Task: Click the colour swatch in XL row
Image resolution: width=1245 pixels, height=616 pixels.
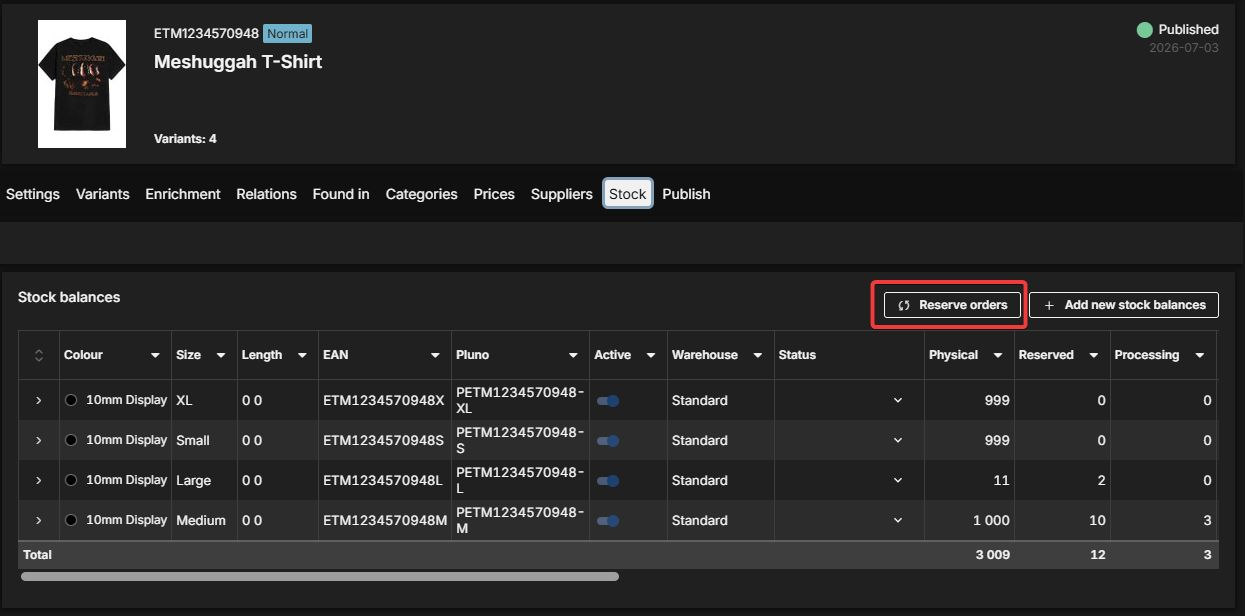Action: tap(71, 400)
